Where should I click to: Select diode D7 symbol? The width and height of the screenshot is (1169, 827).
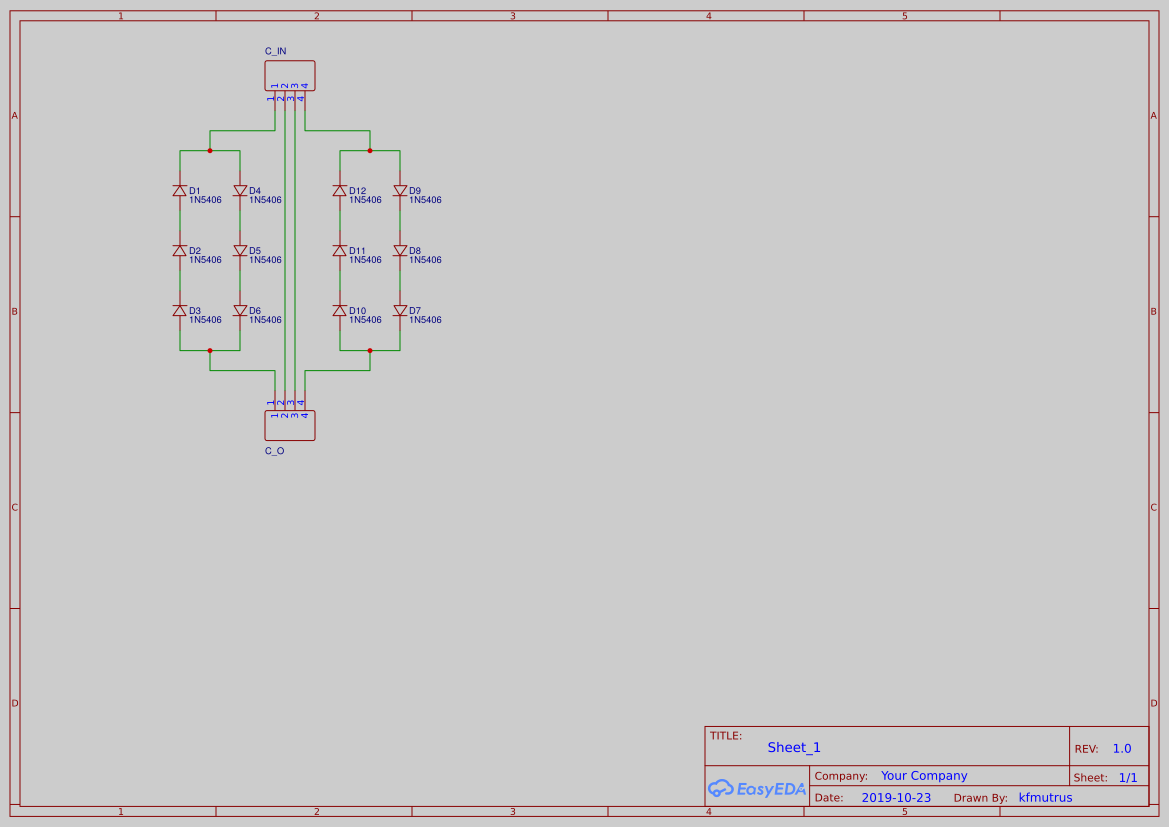pyautogui.click(x=401, y=311)
